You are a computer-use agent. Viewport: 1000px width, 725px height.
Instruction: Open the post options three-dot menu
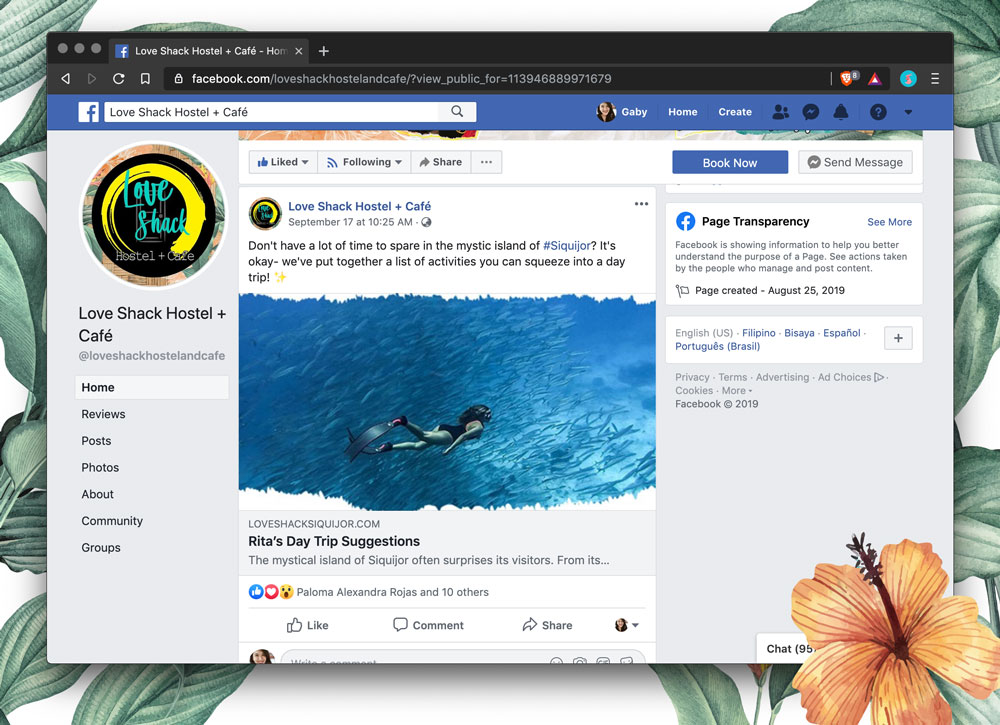pos(641,204)
